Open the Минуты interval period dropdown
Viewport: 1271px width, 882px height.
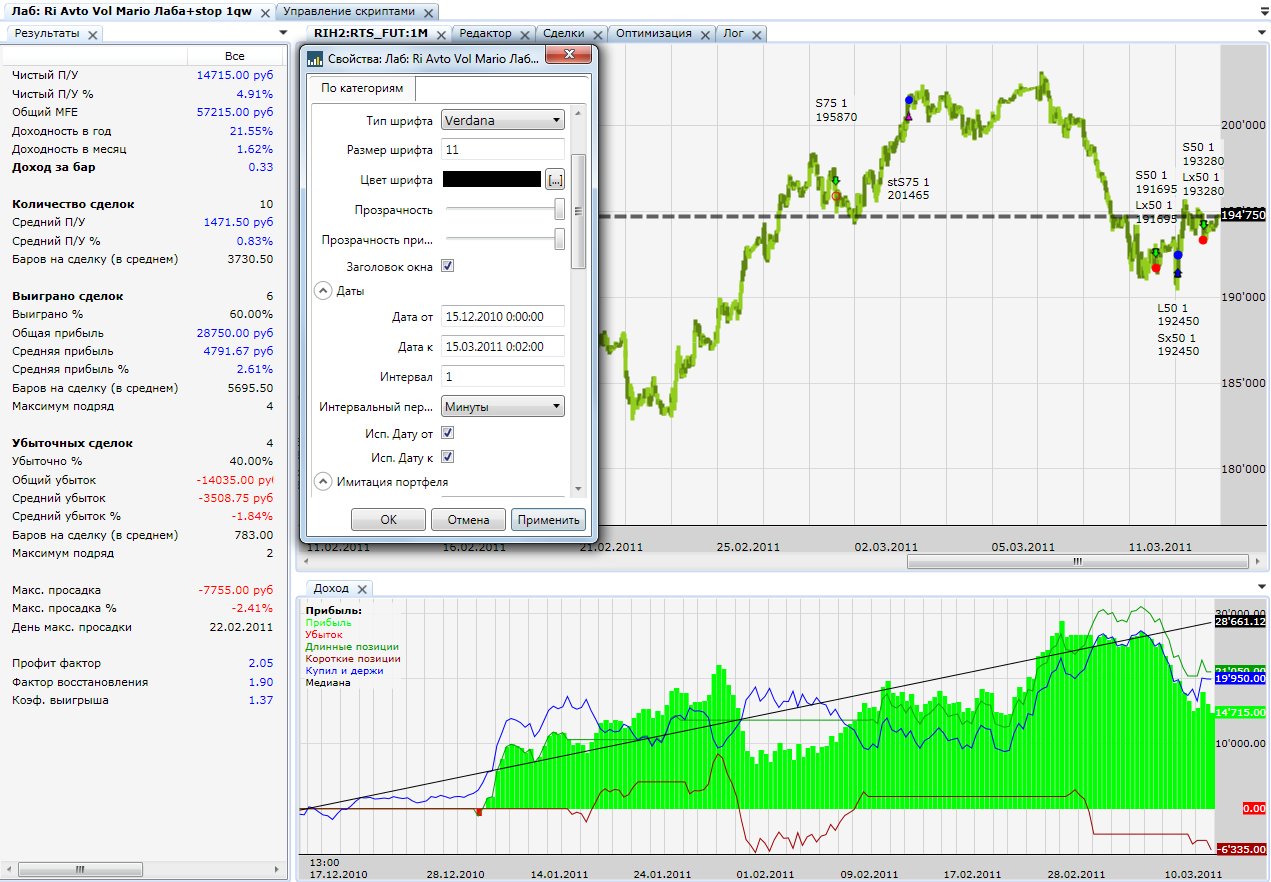coord(503,407)
